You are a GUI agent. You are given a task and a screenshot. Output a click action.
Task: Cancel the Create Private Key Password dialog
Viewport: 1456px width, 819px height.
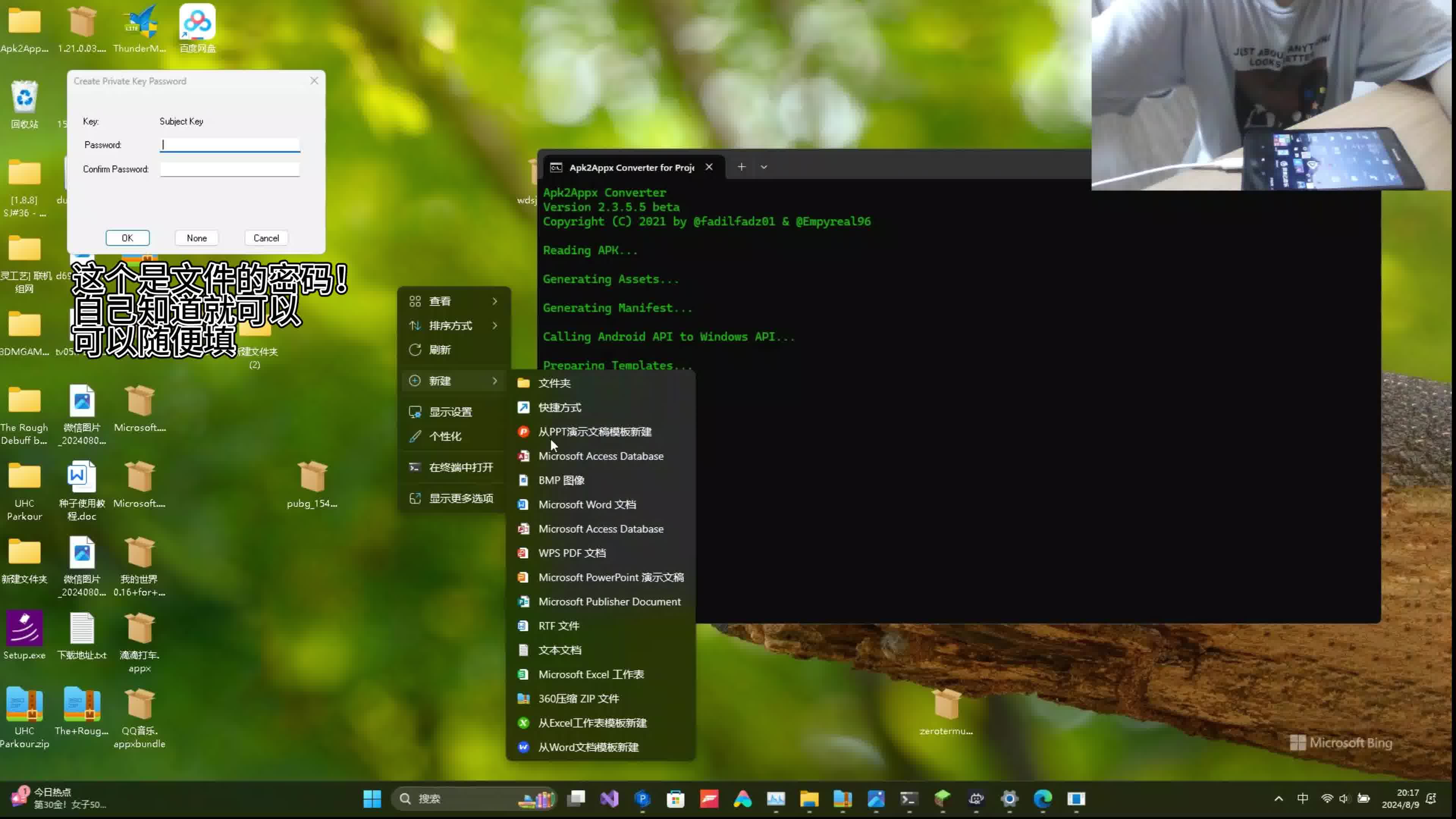[266, 238]
